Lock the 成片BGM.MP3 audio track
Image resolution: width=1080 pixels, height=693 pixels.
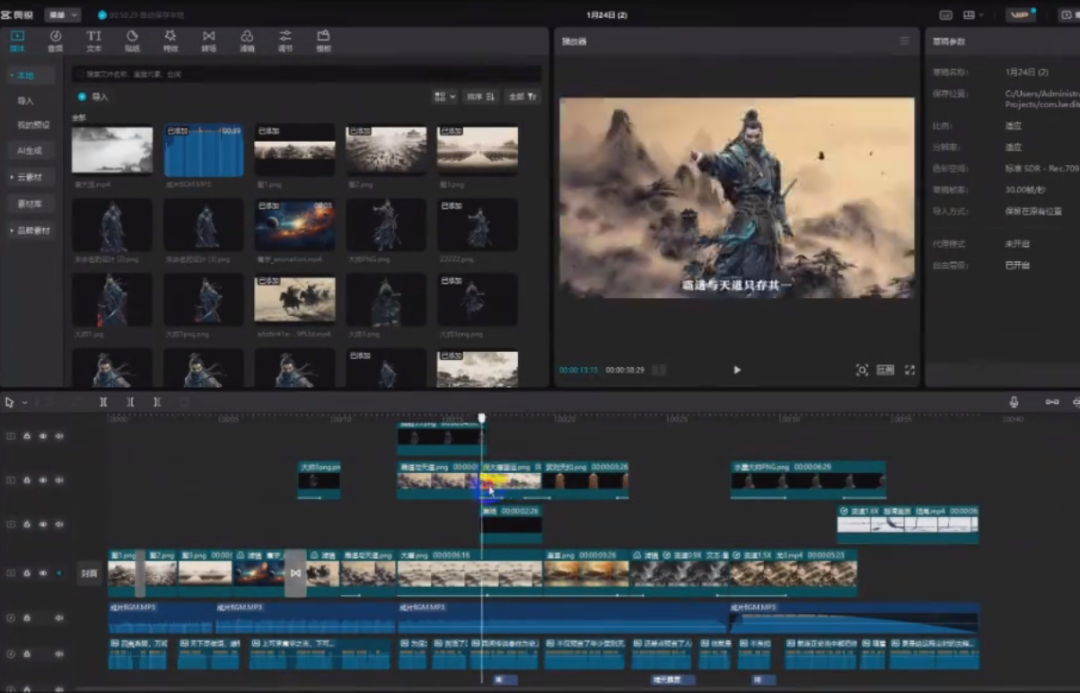pos(27,618)
